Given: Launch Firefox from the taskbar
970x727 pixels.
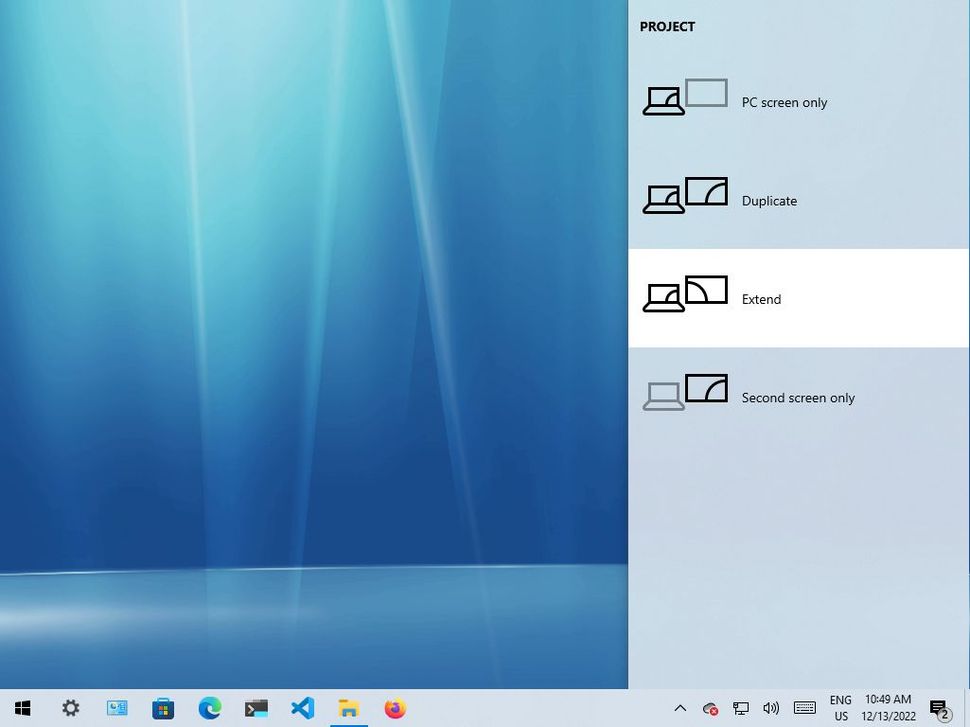Looking at the screenshot, I should (x=395, y=709).
